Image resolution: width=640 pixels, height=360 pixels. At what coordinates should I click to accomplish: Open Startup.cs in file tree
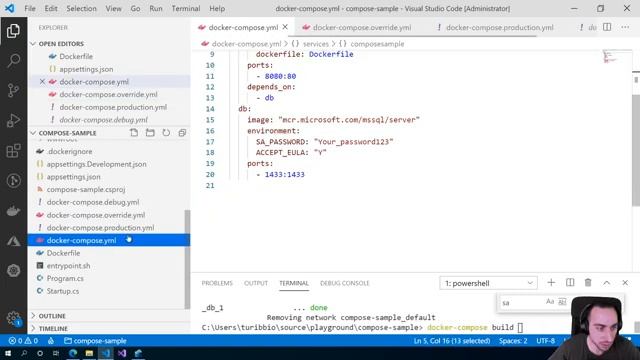(62, 291)
